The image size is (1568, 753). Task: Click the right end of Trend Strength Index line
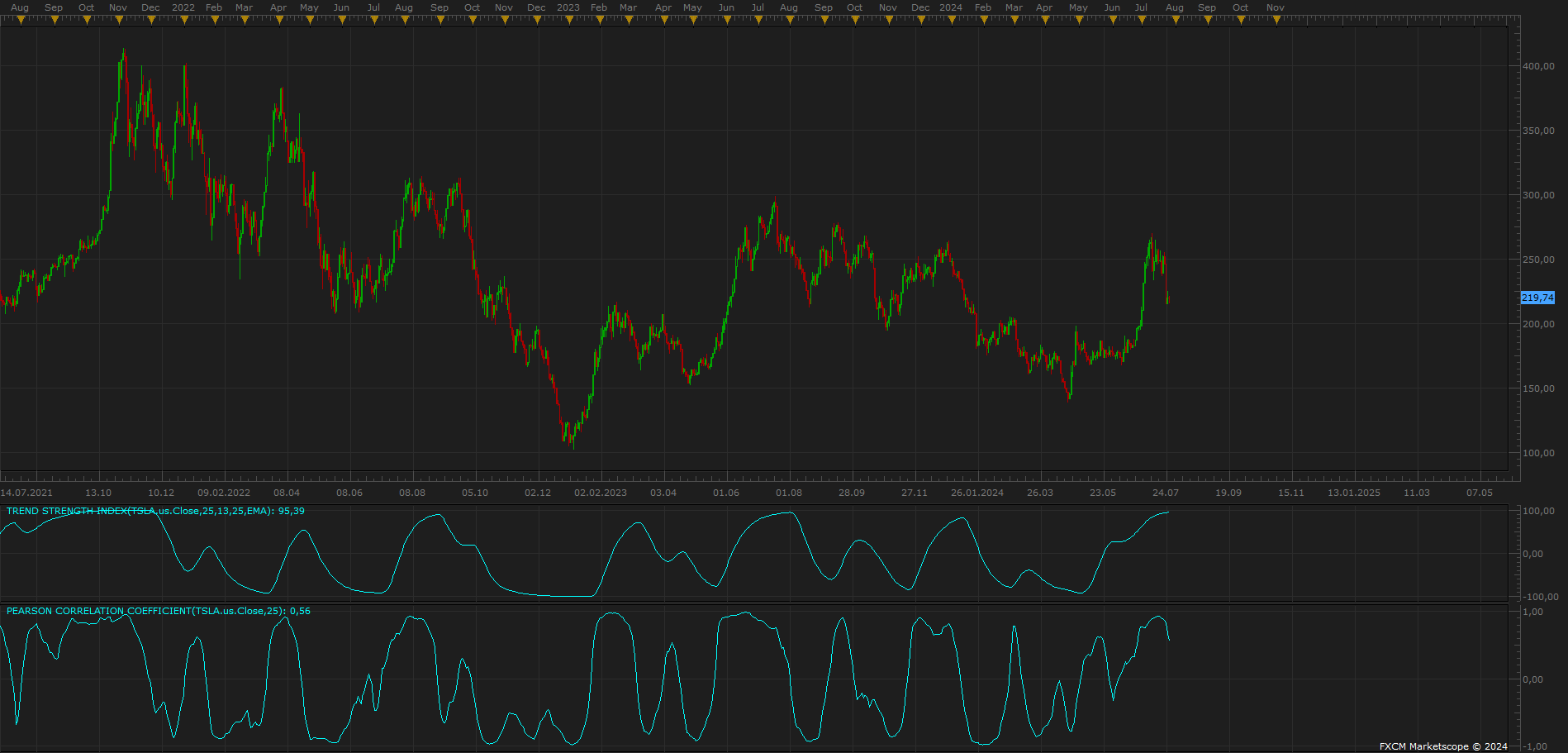pos(1168,512)
